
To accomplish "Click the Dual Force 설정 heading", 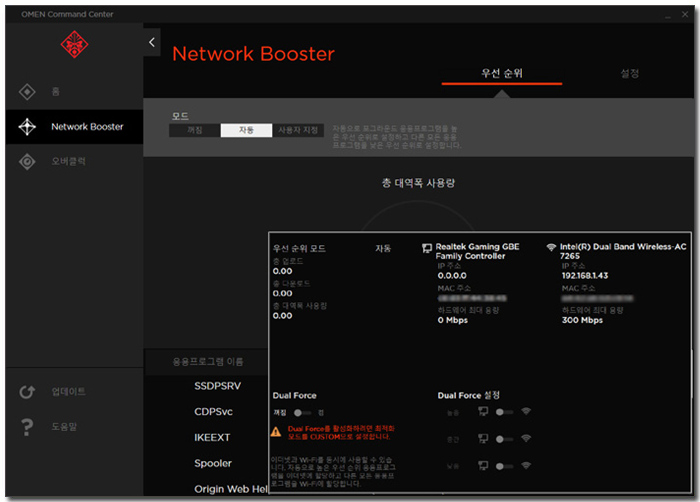I will coord(469,395).
